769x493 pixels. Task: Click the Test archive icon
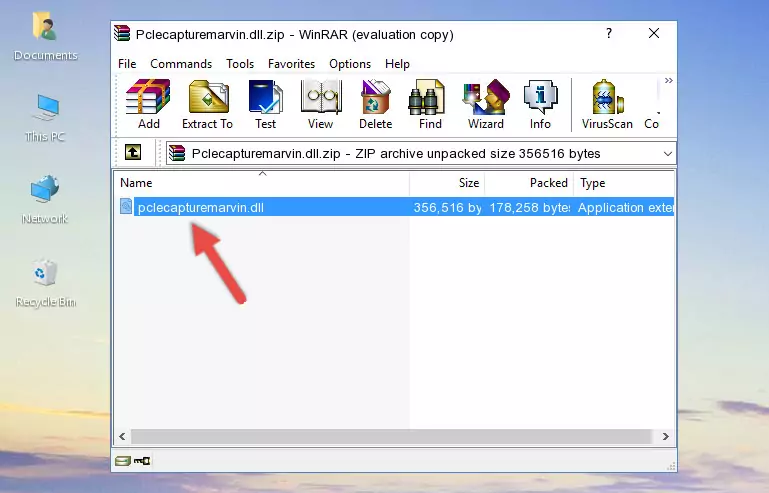tap(265, 104)
